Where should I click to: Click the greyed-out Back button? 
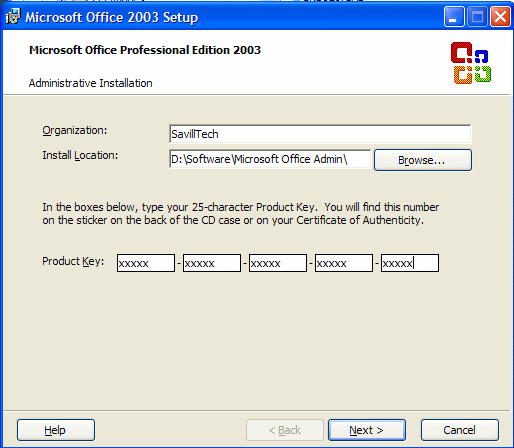pos(285,430)
